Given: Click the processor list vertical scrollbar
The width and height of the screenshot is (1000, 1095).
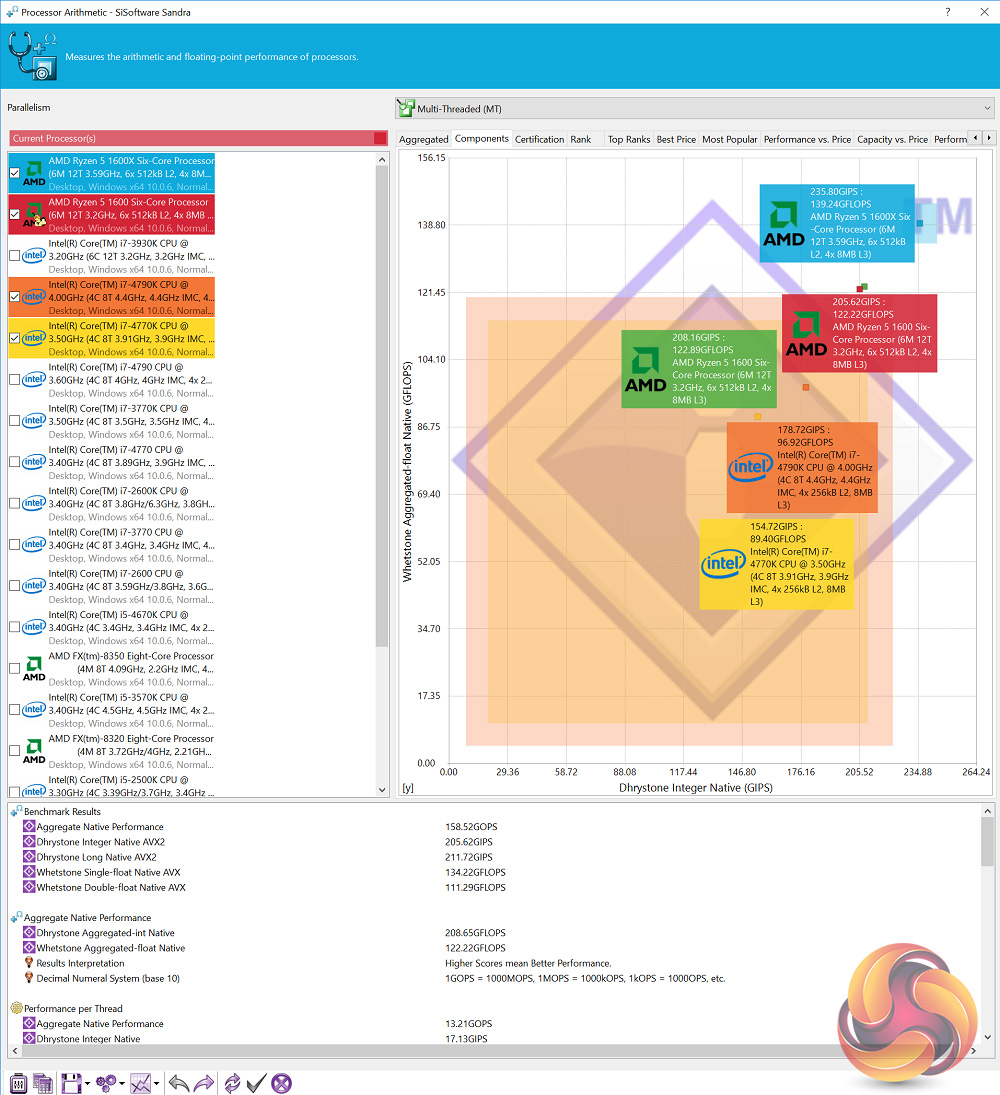Looking at the screenshot, I should (382, 406).
